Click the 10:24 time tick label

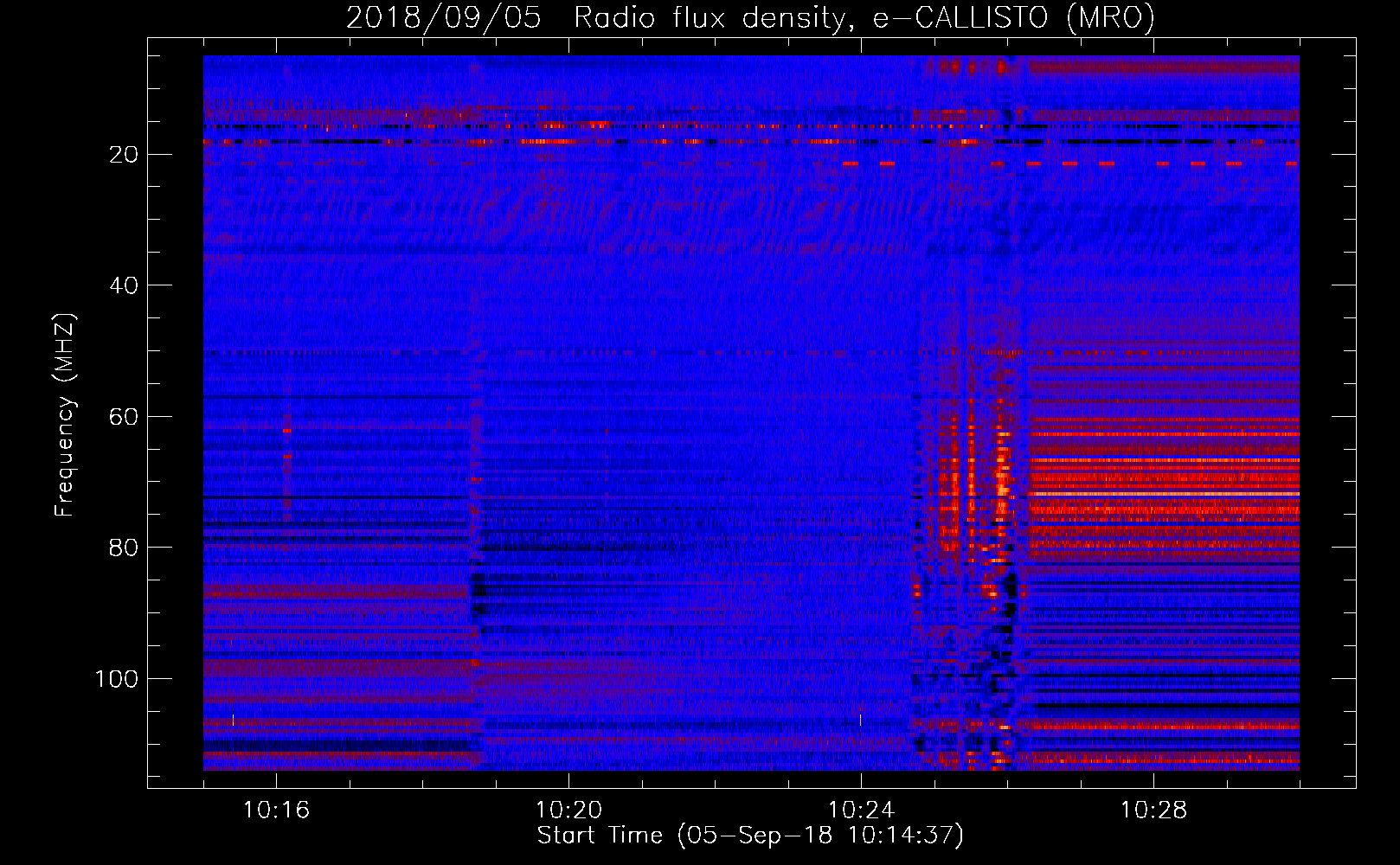coord(861,810)
